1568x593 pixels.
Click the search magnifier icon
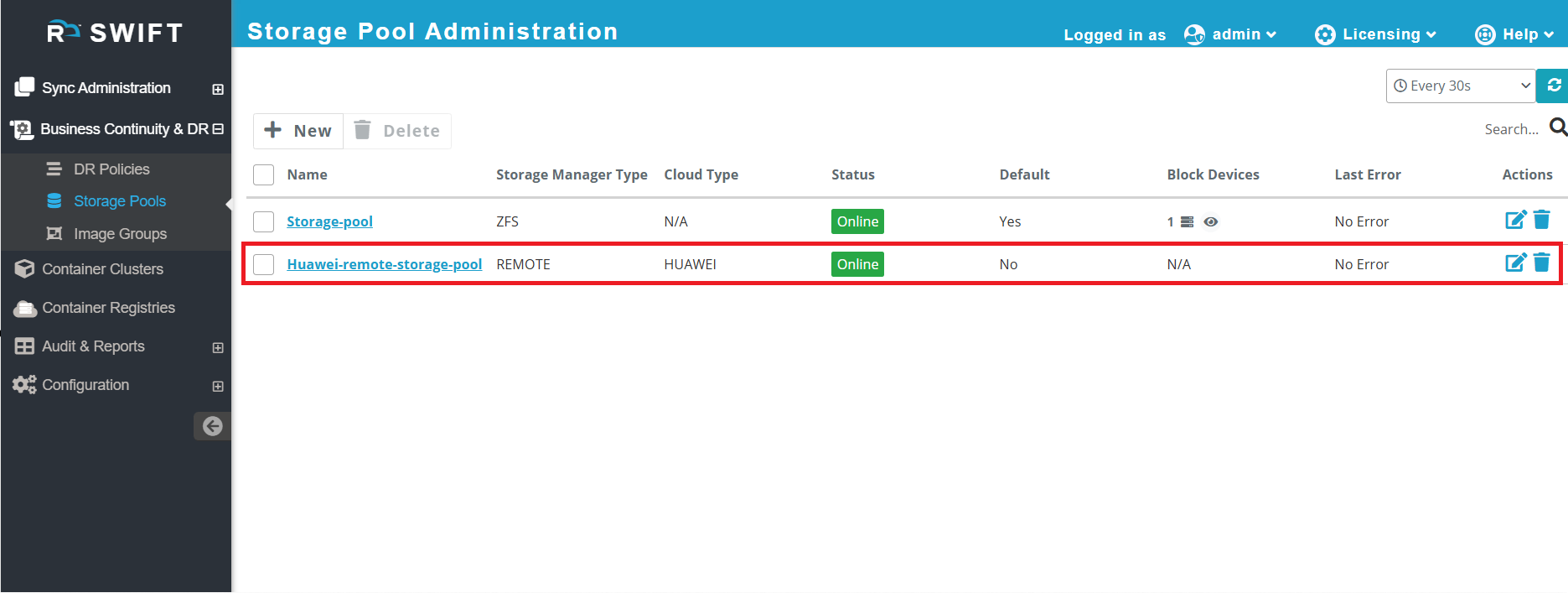click(x=1558, y=127)
